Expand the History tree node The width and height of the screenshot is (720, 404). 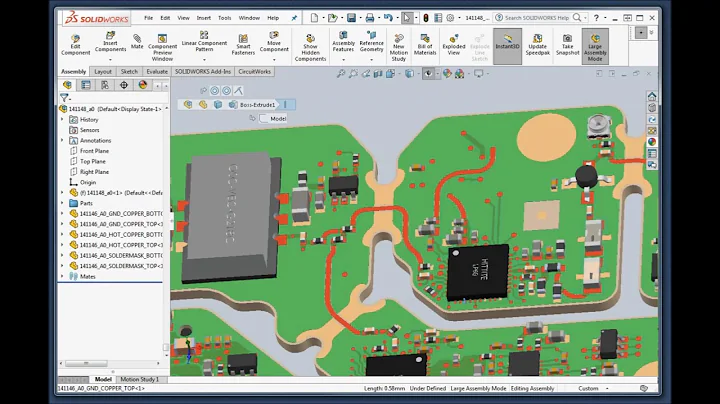coord(62,119)
